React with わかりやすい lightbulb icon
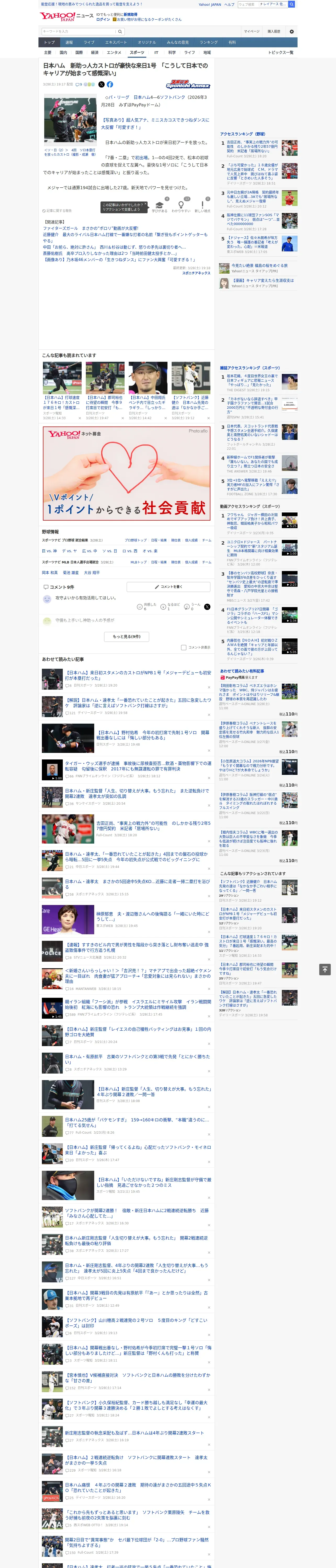 coord(181,205)
